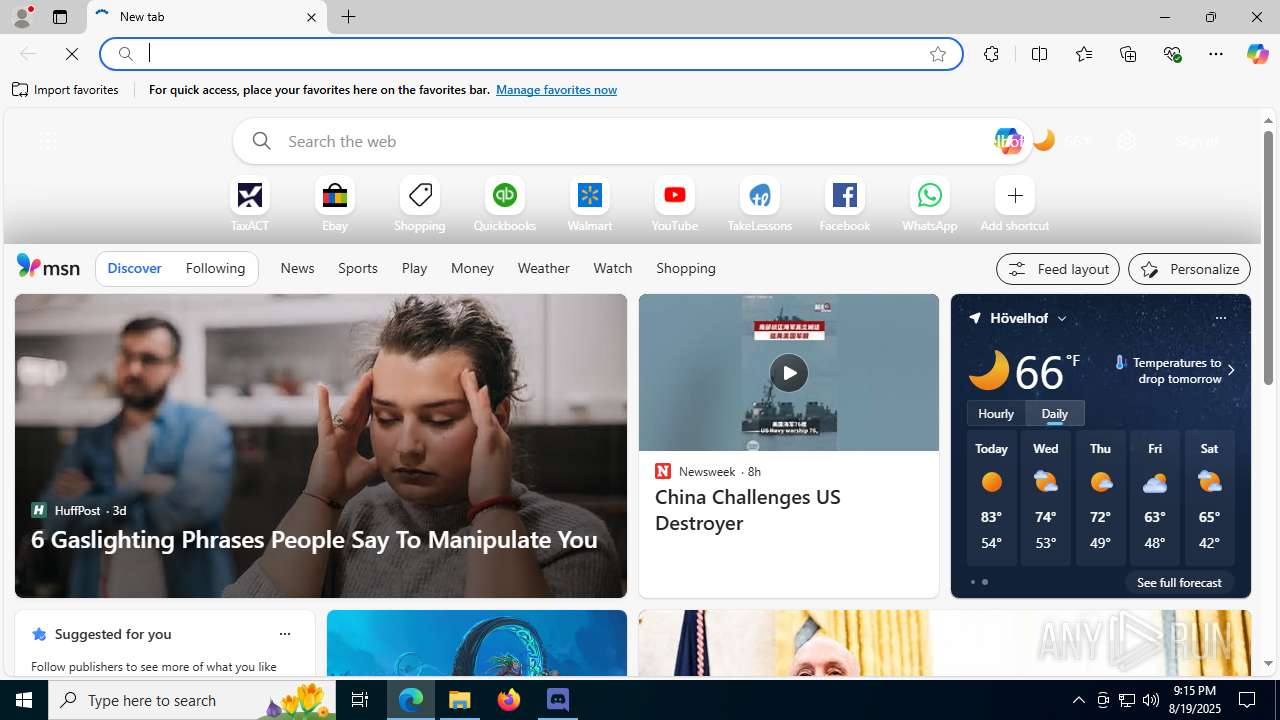Select Sat forecast column
The height and width of the screenshot is (720, 1280).
(1209, 497)
